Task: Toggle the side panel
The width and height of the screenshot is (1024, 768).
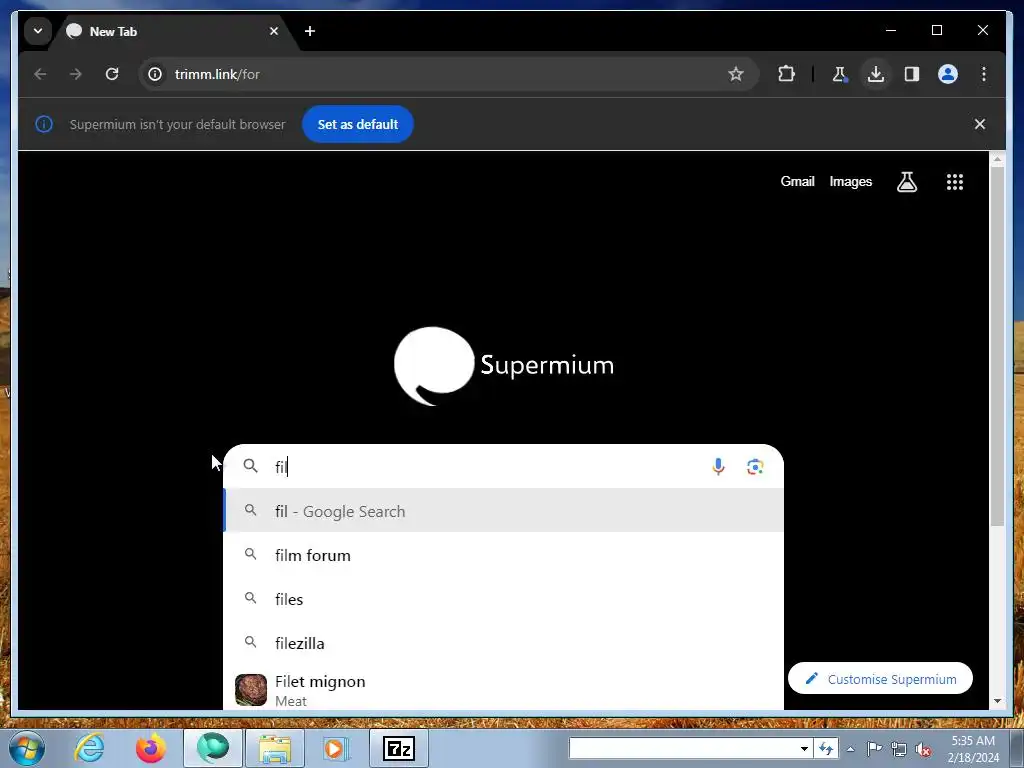Action: click(912, 74)
